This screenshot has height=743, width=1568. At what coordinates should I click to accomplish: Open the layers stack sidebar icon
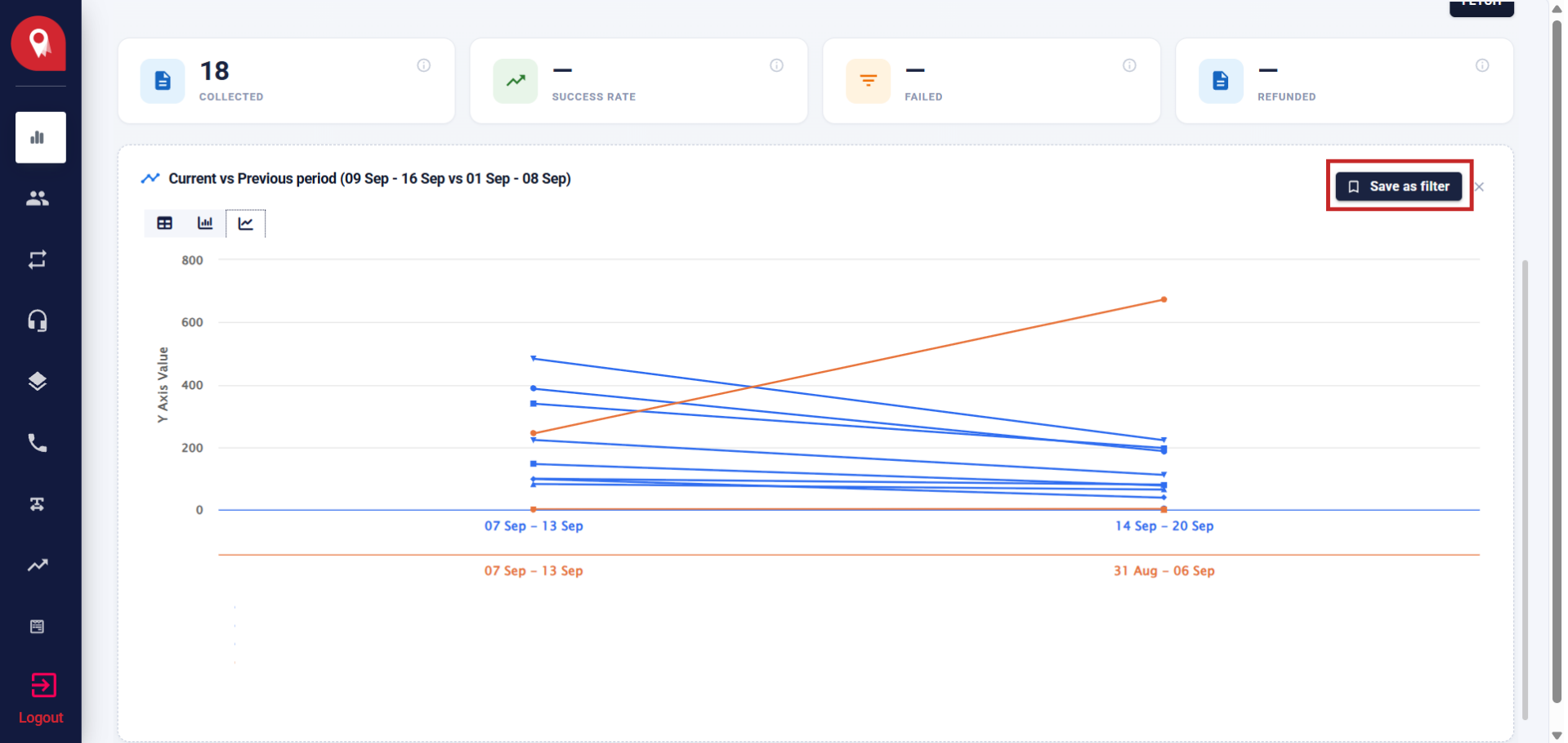[38, 382]
